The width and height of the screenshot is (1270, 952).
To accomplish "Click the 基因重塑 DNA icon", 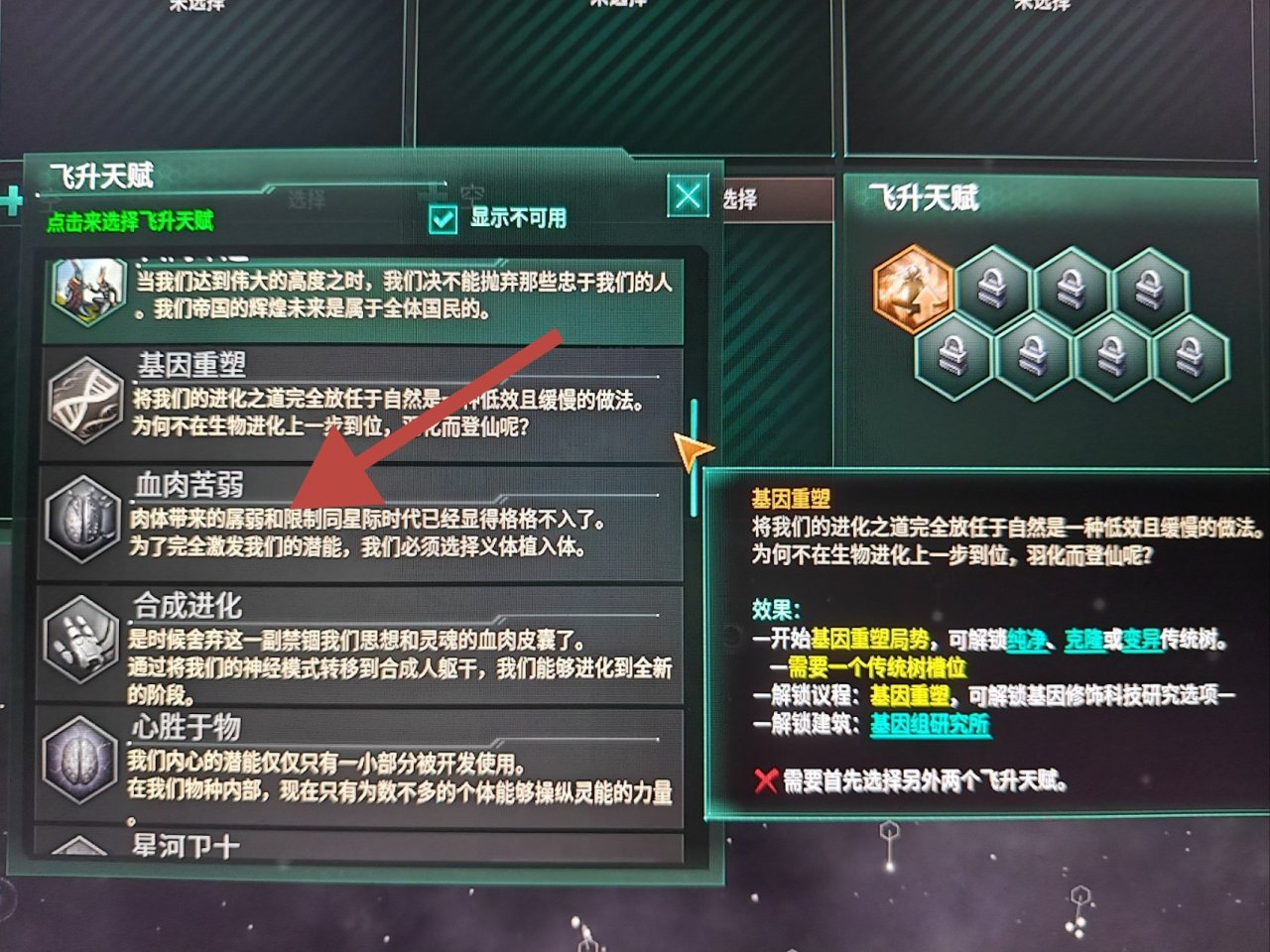I will (85, 399).
